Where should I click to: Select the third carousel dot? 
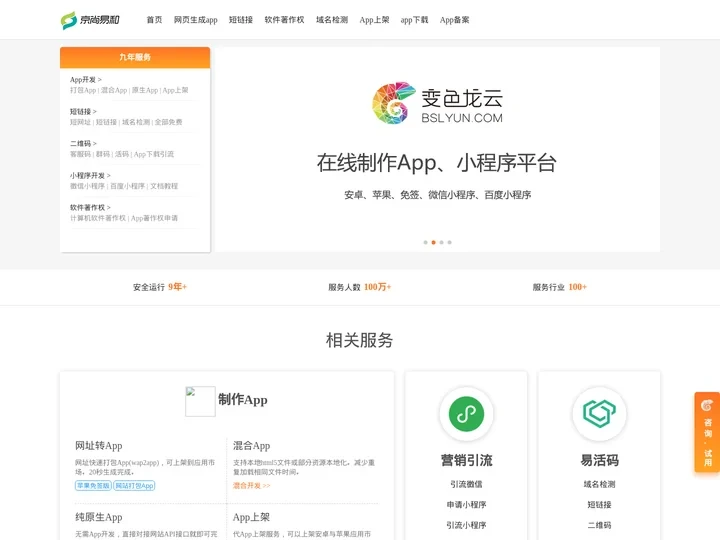(442, 242)
